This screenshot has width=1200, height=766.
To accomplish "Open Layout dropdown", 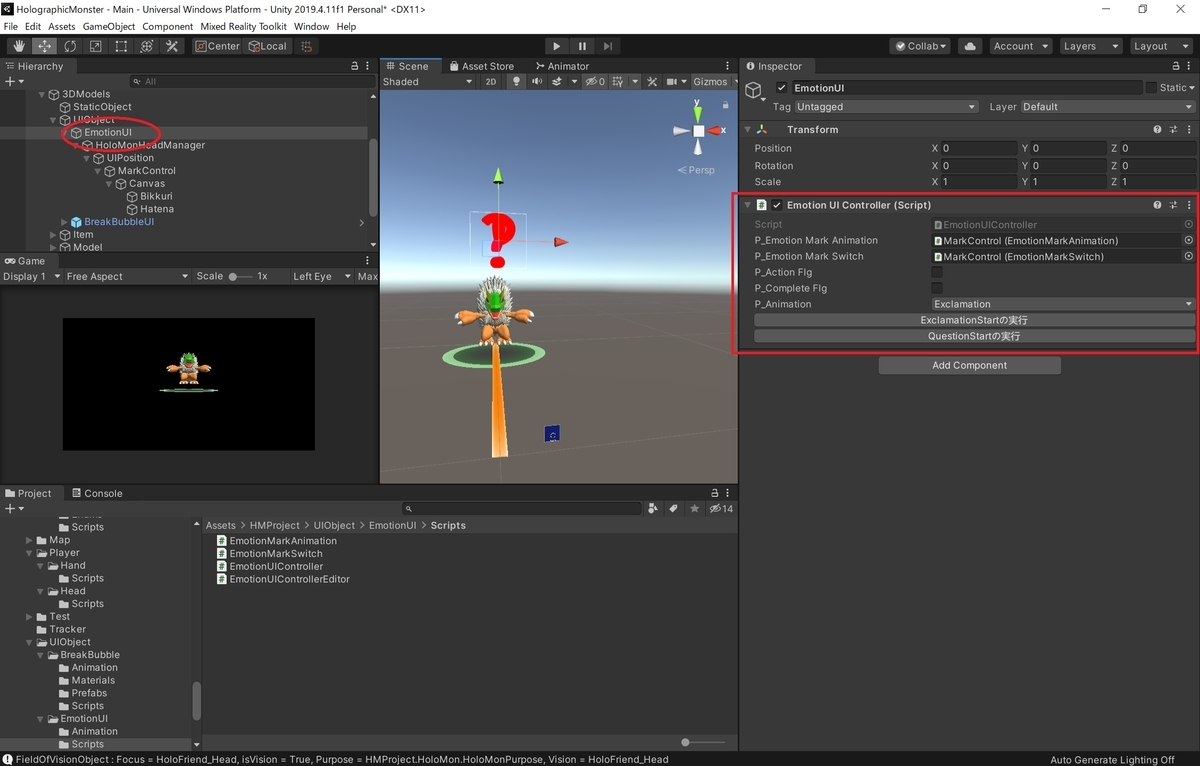I will point(1159,46).
